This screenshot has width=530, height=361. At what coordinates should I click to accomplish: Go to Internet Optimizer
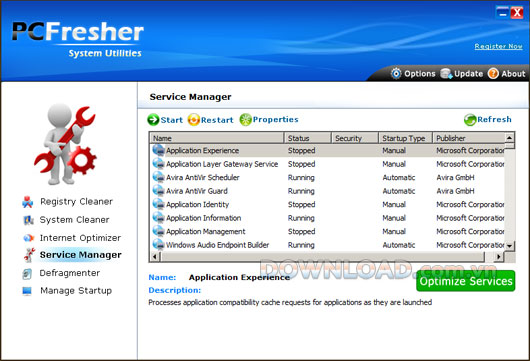(80, 238)
